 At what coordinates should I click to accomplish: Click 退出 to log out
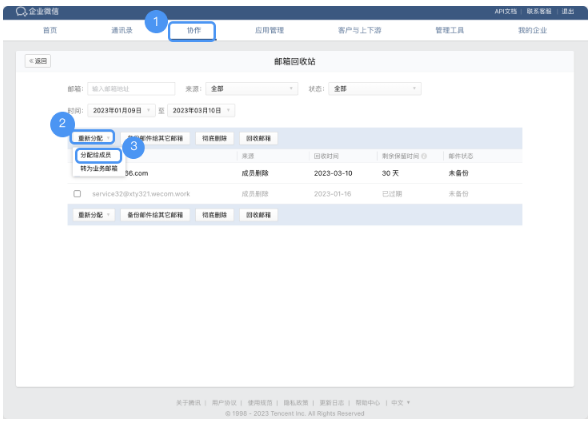(x=567, y=11)
